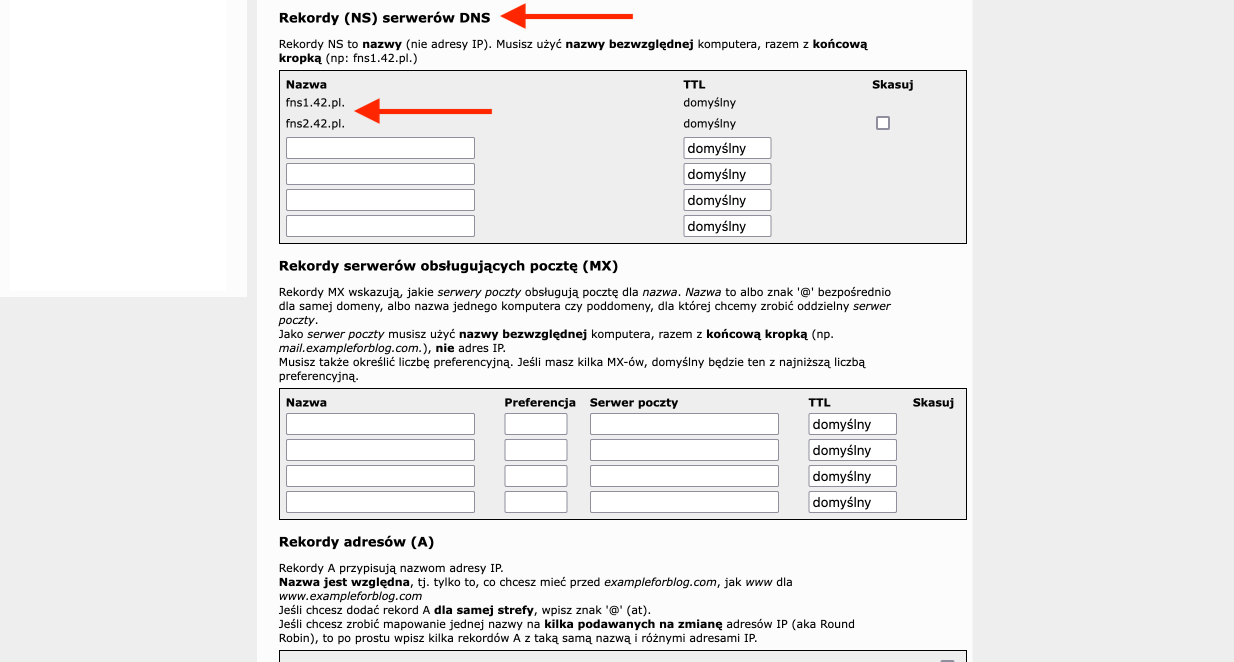Select third MX Preferencja field
The height and width of the screenshot is (662, 1234).
(535, 476)
